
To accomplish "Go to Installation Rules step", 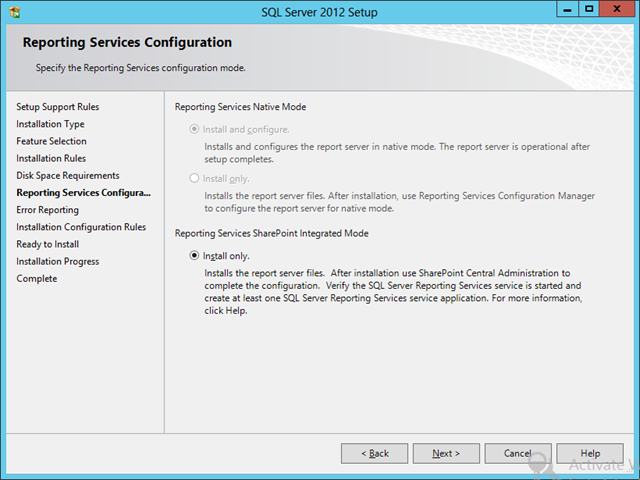I will coord(51,158).
